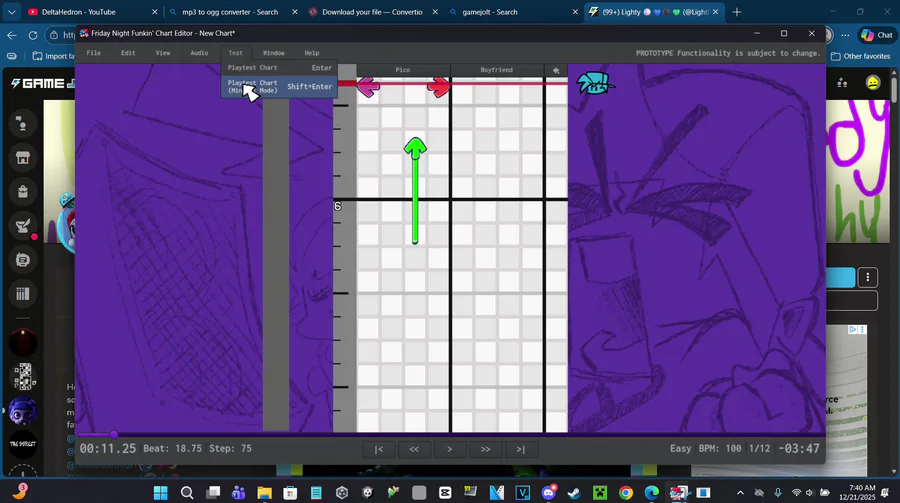Open the Window menu in Chart Editor
Screen dimensions: 900x503
pyautogui.click(x=274, y=53)
